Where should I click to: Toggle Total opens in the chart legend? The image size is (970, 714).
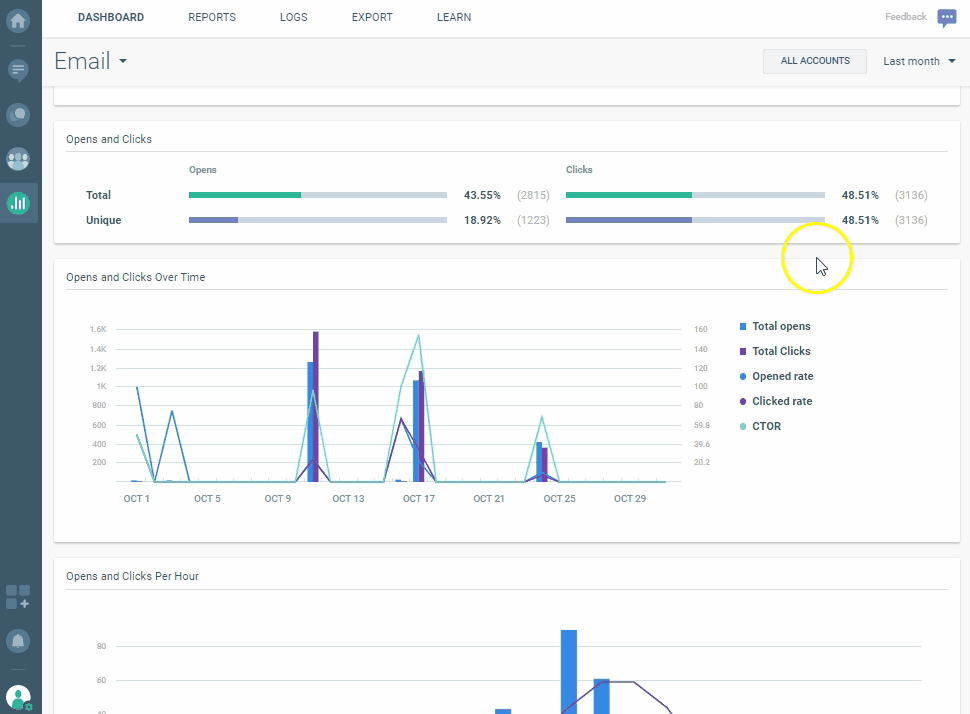click(780, 326)
